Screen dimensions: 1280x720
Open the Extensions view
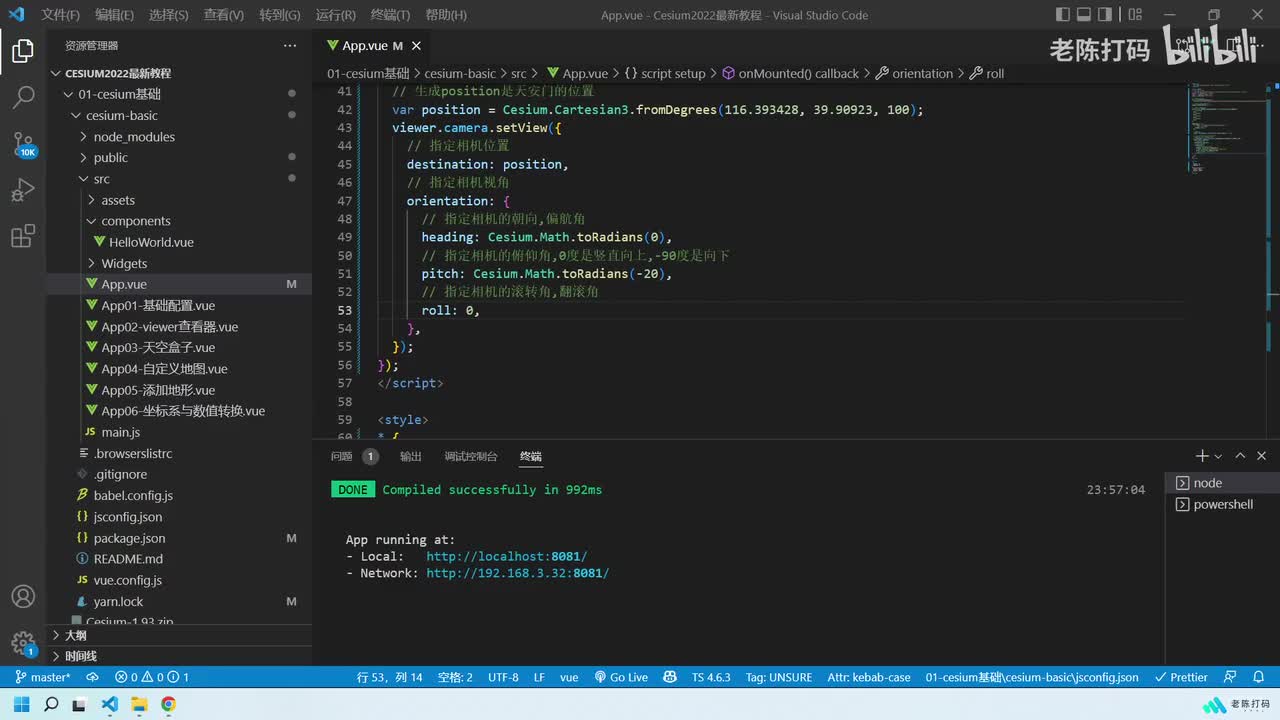tap(23, 236)
